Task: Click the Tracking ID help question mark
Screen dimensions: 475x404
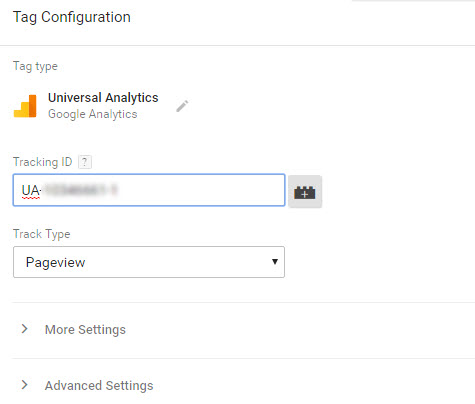Action: click(85, 162)
